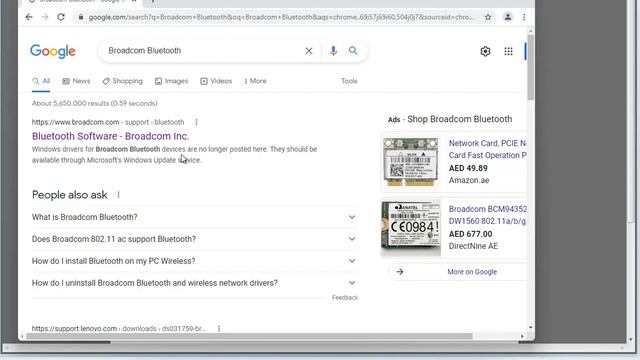
Task: Click the padlock site info icon
Action: [x=81, y=17]
